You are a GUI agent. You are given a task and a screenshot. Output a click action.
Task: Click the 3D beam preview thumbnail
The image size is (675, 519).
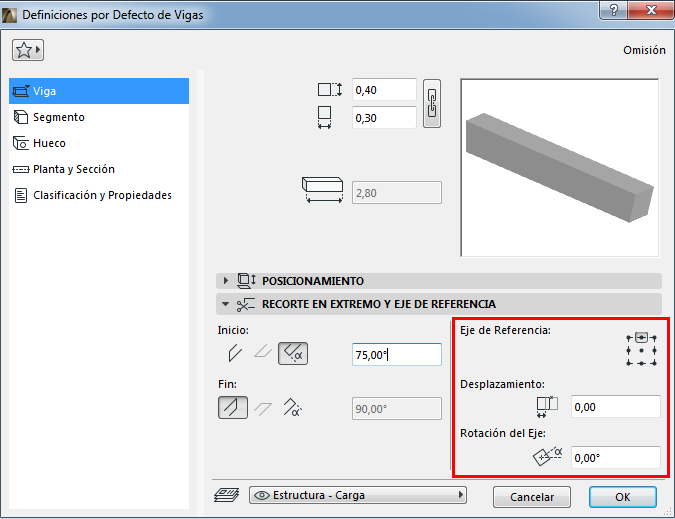click(560, 168)
